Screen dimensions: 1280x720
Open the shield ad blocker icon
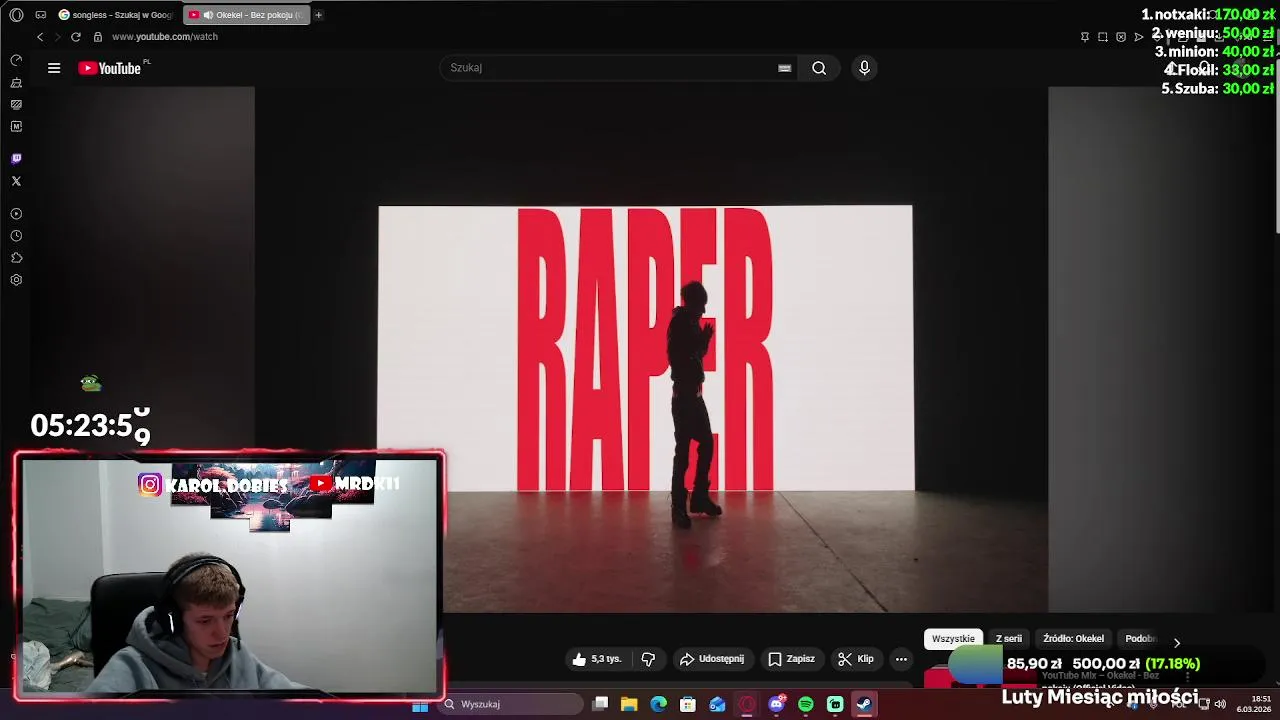(1121, 37)
